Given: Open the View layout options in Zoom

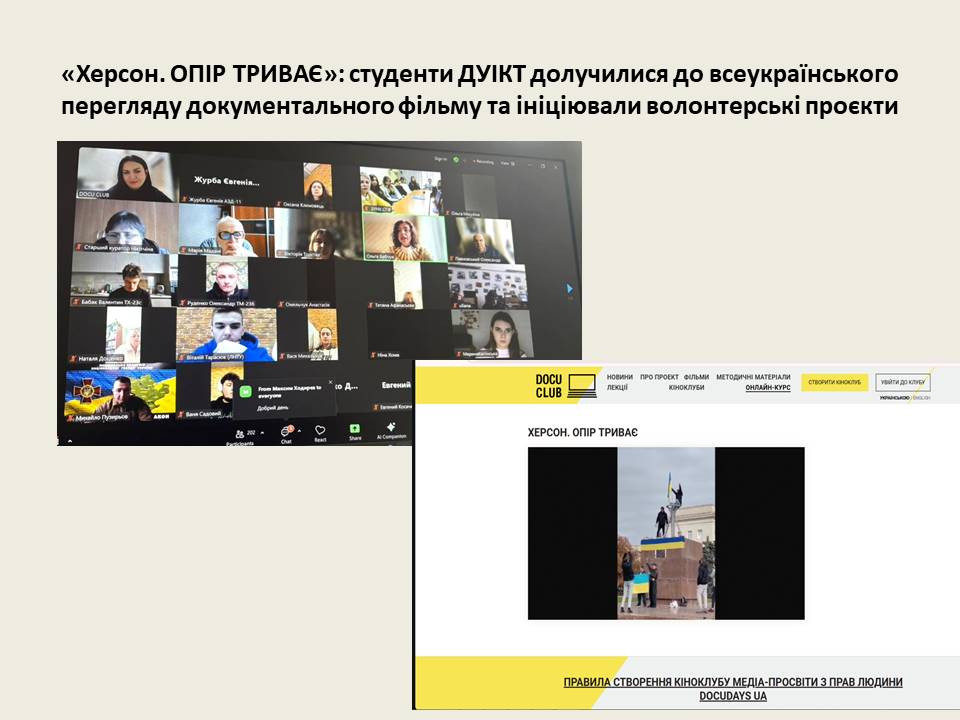Looking at the screenshot, I should [507, 160].
